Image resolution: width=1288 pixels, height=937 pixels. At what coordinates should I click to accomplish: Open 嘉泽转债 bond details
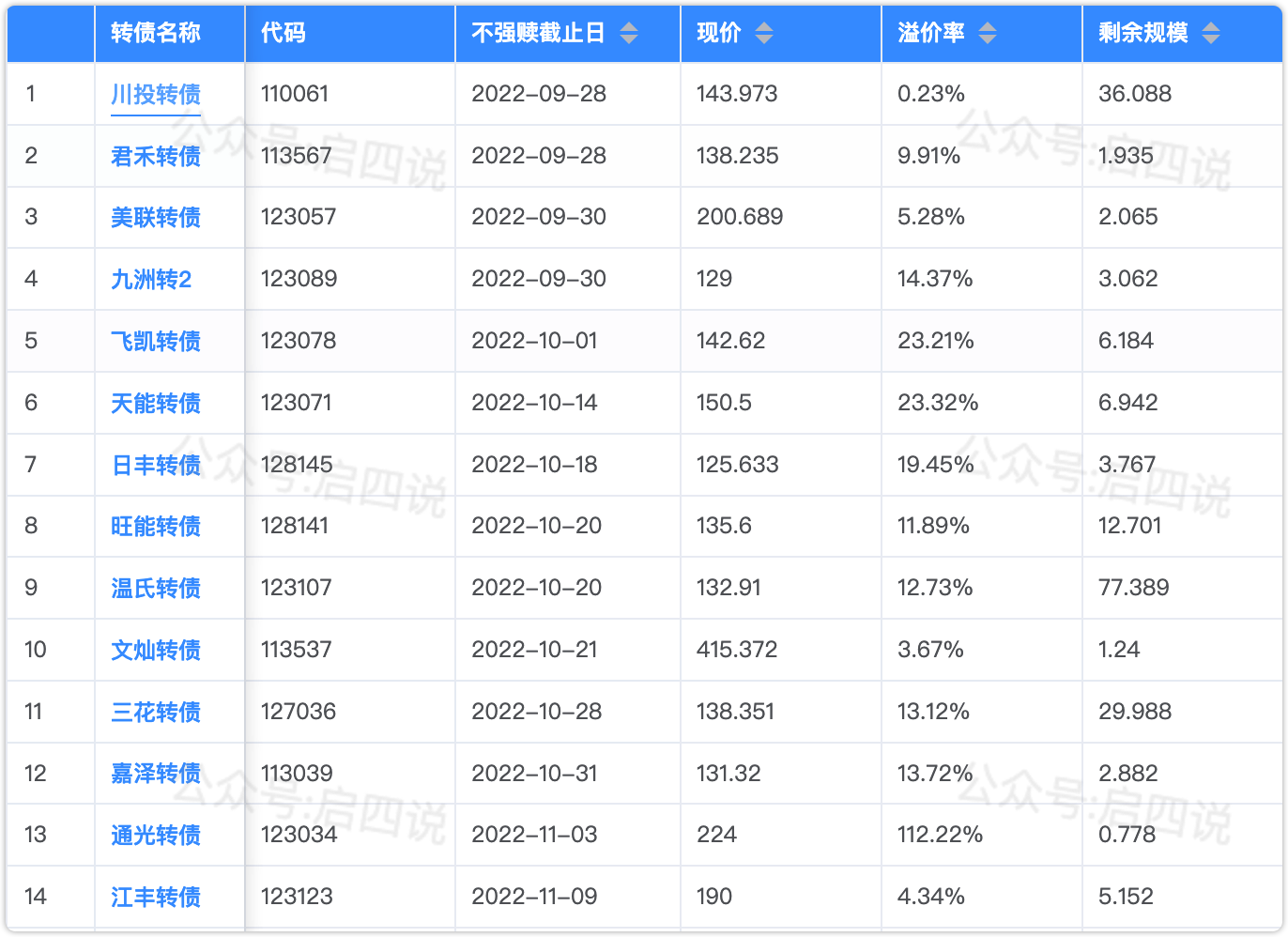pos(156,774)
